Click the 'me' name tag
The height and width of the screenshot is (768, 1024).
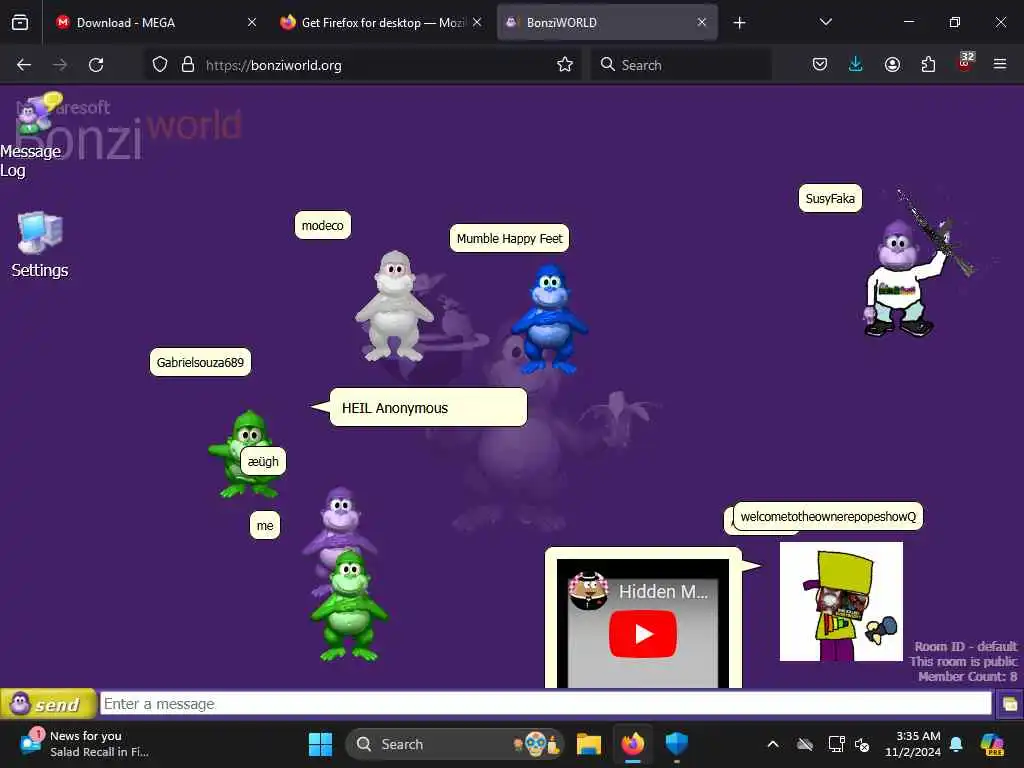point(265,526)
